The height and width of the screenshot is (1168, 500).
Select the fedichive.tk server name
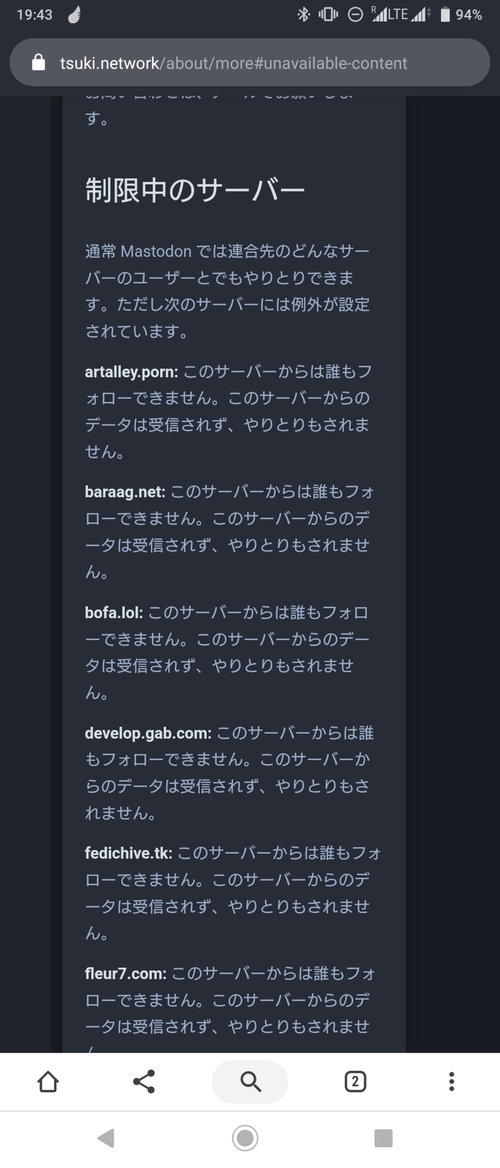pyautogui.click(x=129, y=853)
